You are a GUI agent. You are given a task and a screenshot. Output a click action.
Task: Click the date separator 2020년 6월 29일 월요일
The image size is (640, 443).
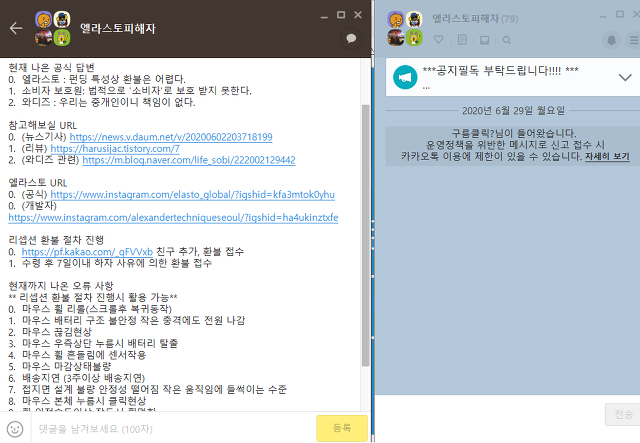[x=513, y=111]
